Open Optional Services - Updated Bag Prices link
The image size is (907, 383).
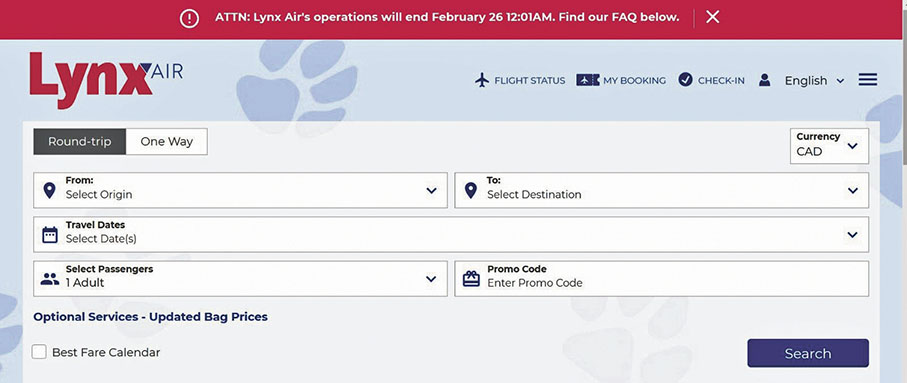click(150, 317)
